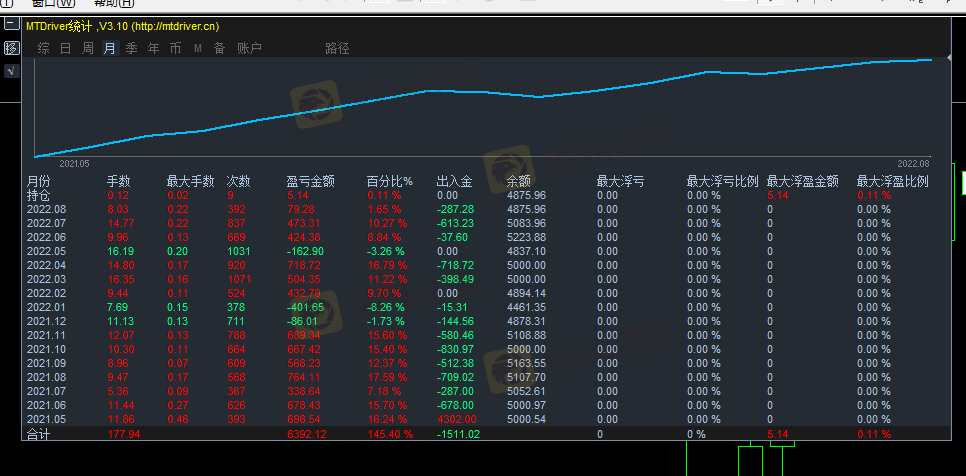Show the 年 yearly statistics tab
This screenshot has width=966, height=476.
point(153,48)
